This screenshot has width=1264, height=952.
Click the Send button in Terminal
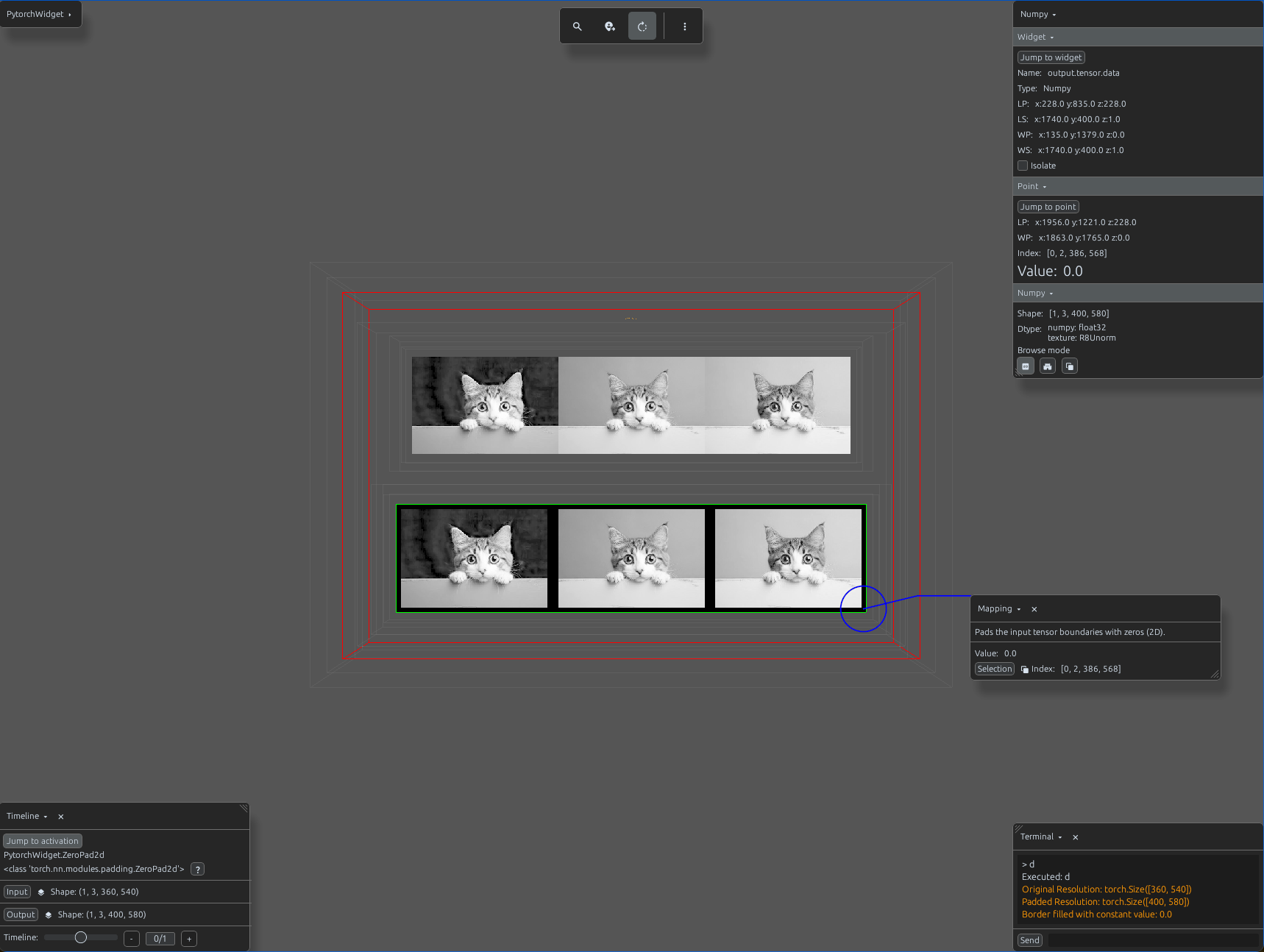click(1030, 940)
